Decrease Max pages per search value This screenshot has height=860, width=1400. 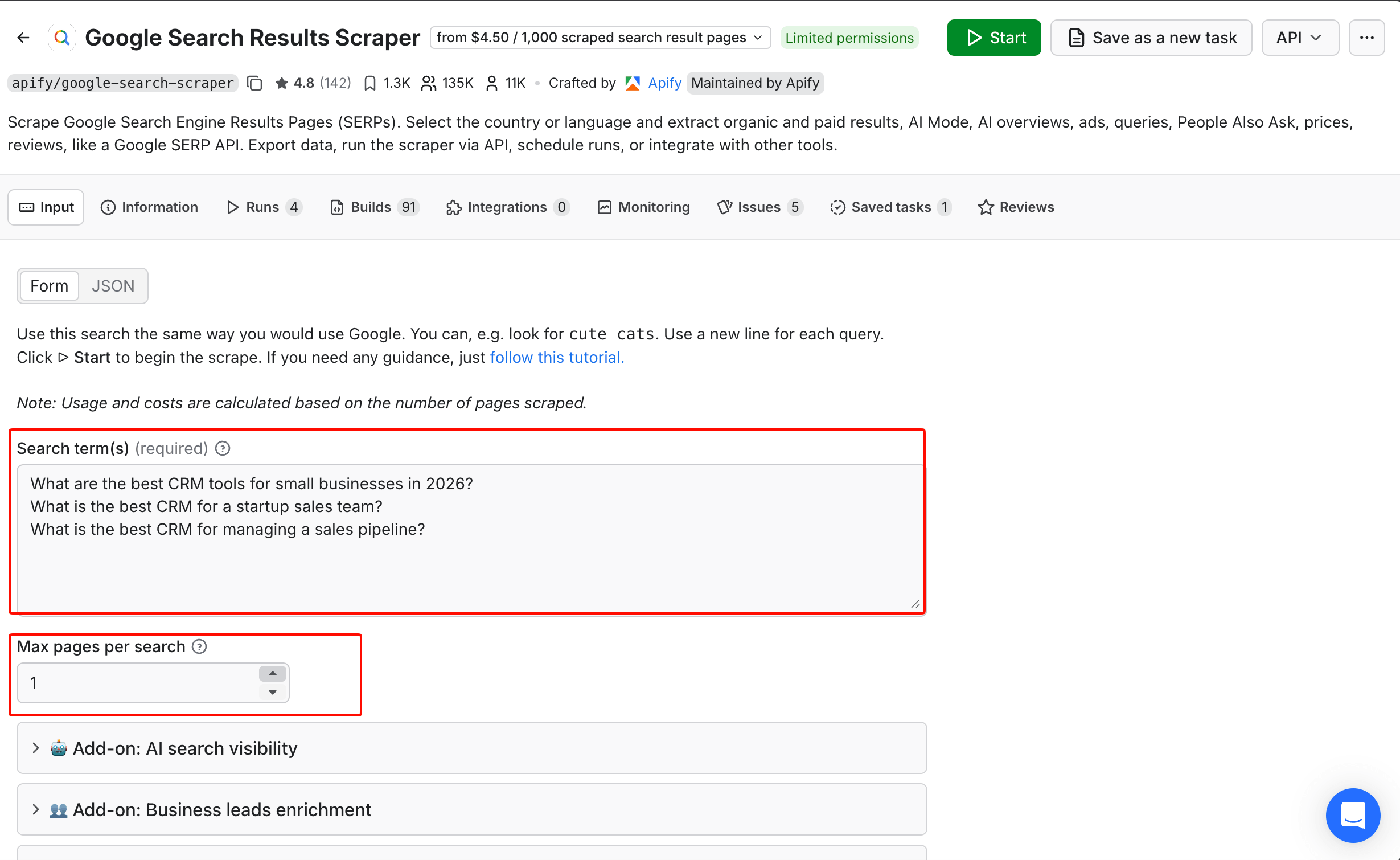pyautogui.click(x=273, y=692)
